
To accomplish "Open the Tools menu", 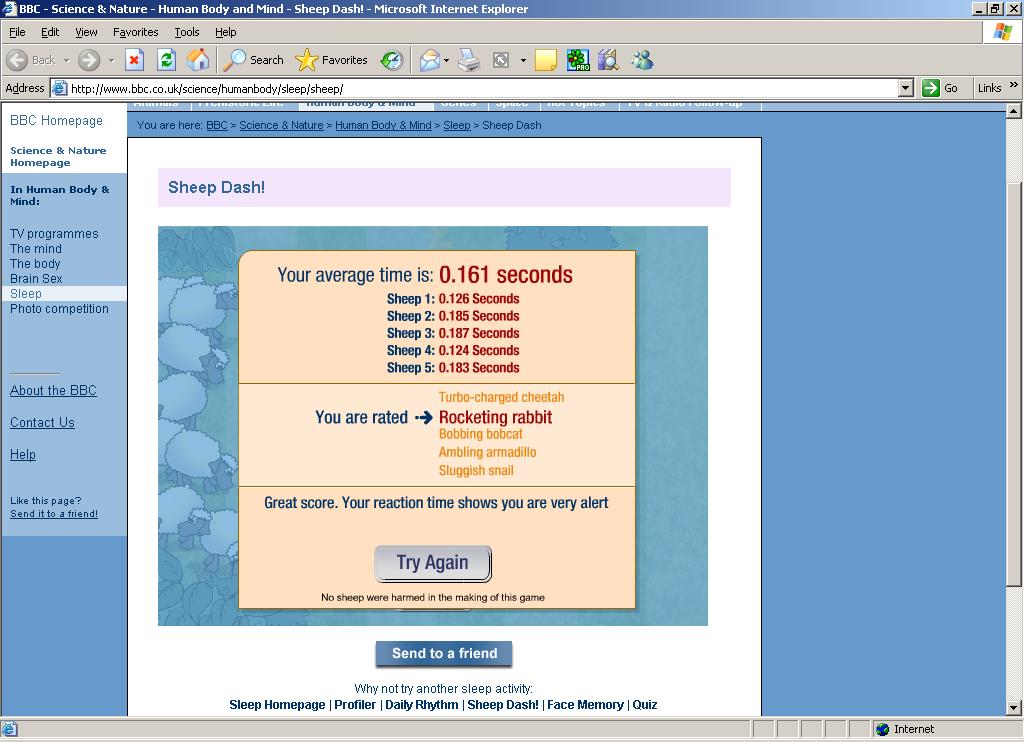I will [186, 32].
